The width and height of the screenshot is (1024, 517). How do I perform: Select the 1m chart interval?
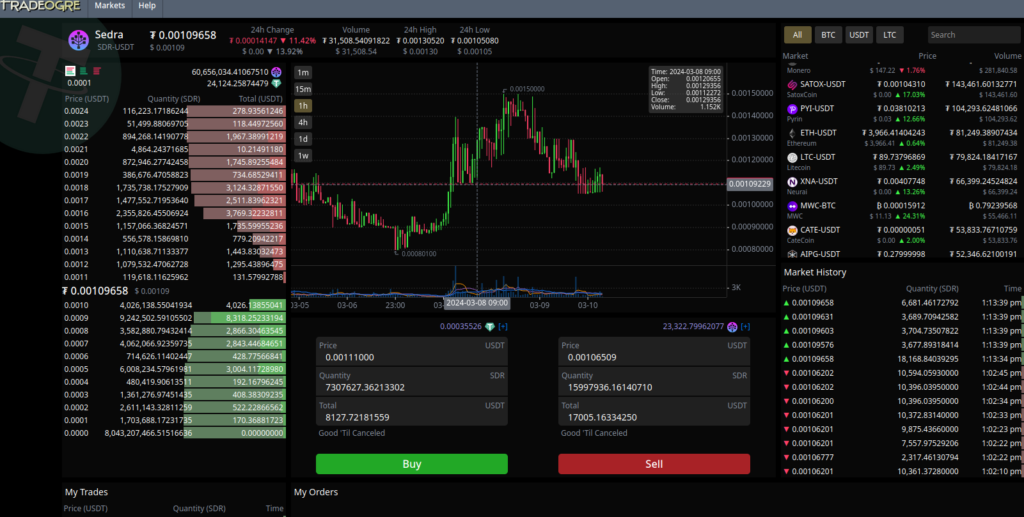coord(303,72)
